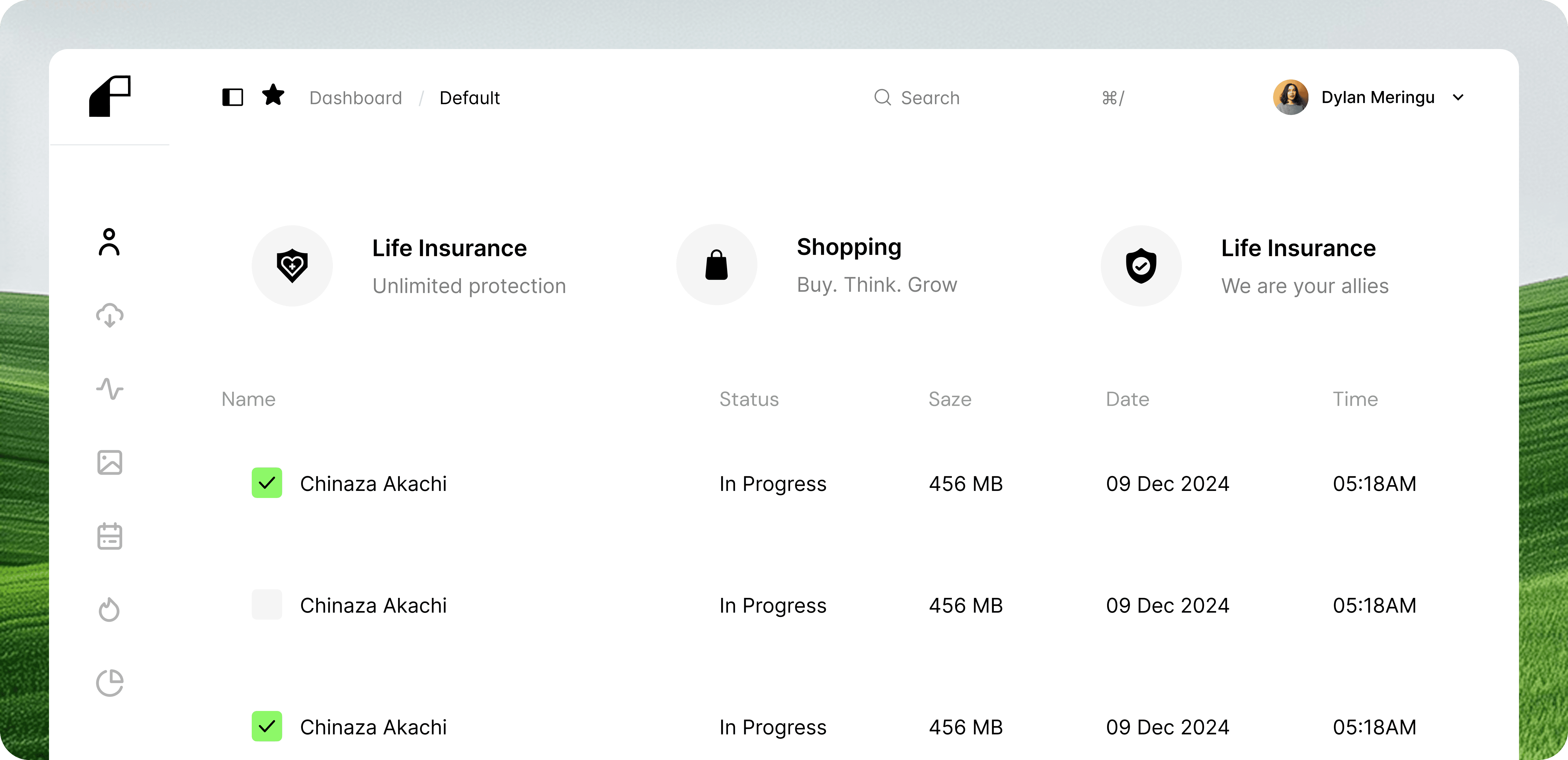1568x760 pixels.
Task: Select the activity pulse sidebar icon
Action: click(x=110, y=389)
